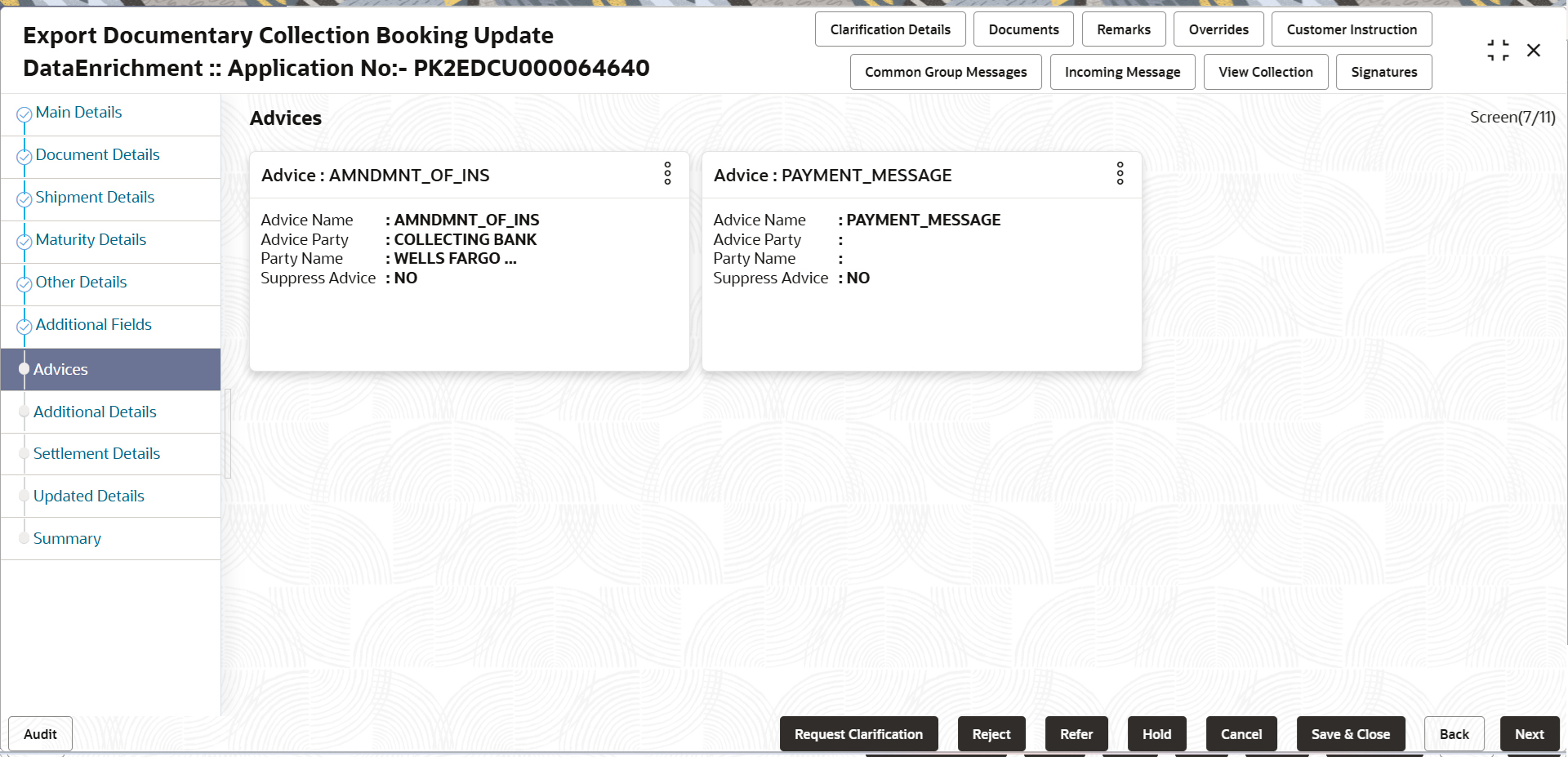Open the Incoming Message view

click(1122, 72)
